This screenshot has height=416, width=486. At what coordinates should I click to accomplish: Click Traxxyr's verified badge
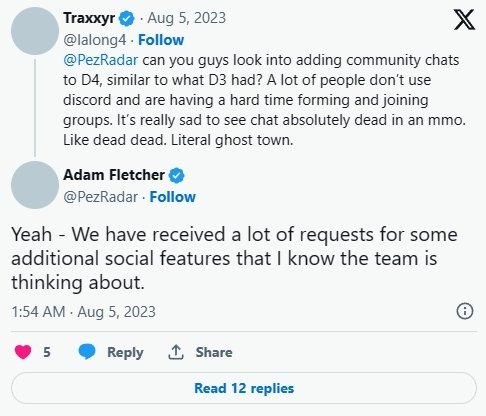click(x=127, y=18)
